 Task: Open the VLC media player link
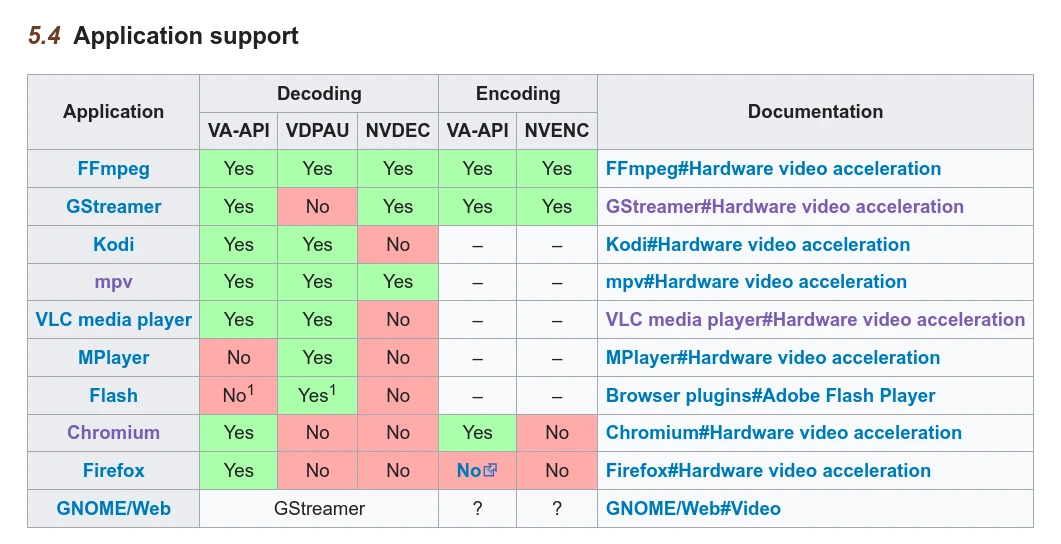pyautogui.click(x=113, y=320)
